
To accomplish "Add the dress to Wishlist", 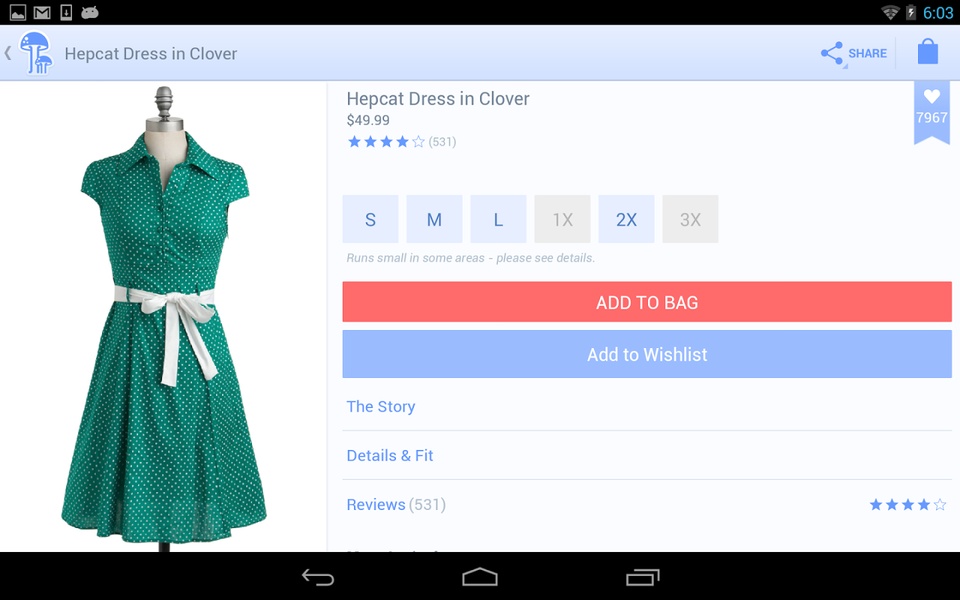I will (647, 354).
